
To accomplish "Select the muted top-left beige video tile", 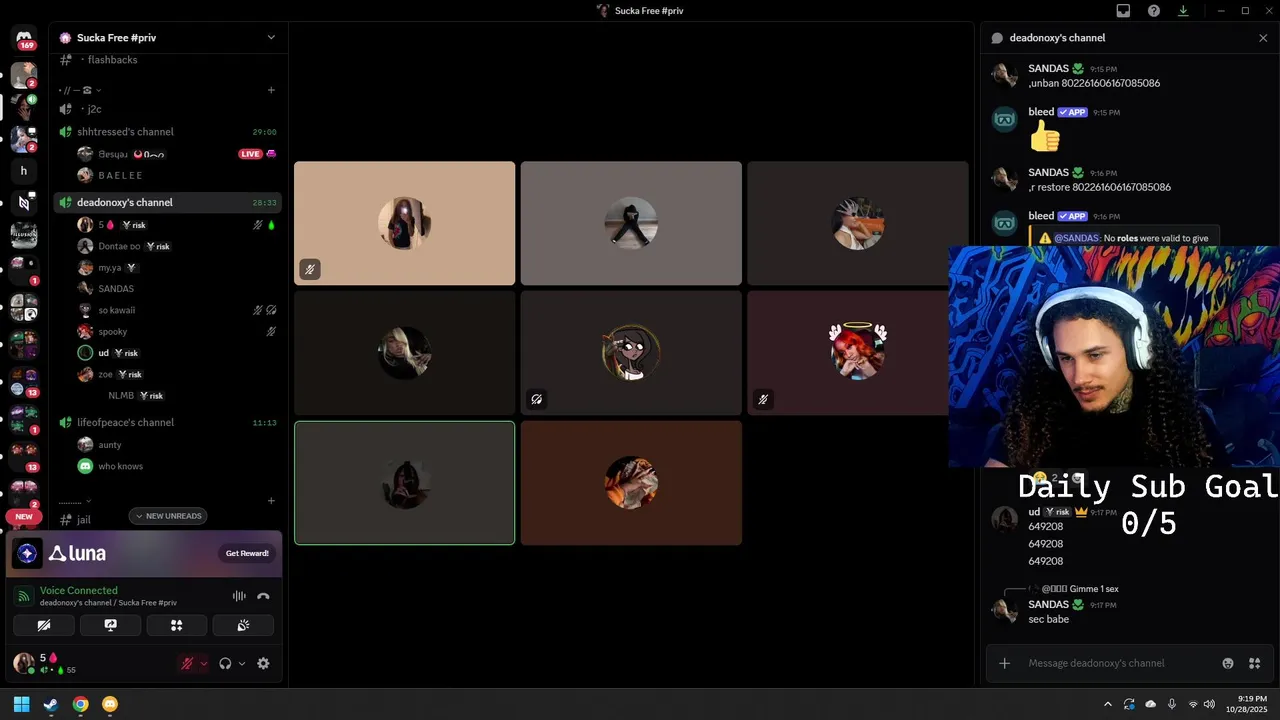I will tap(405, 223).
